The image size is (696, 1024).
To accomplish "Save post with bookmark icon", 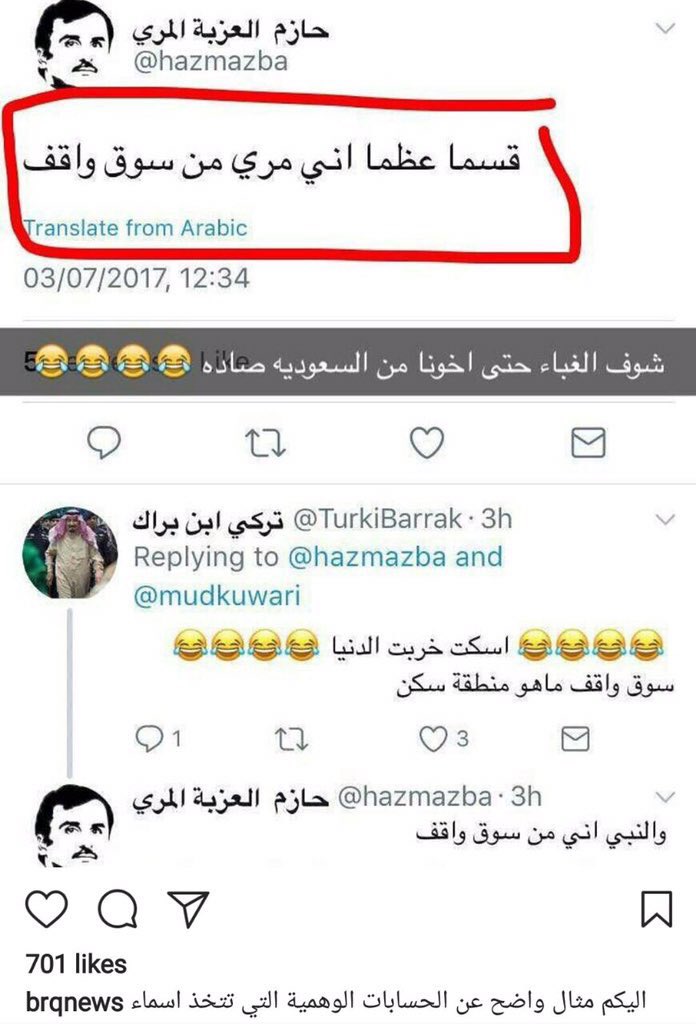I will [x=656, y=909].
